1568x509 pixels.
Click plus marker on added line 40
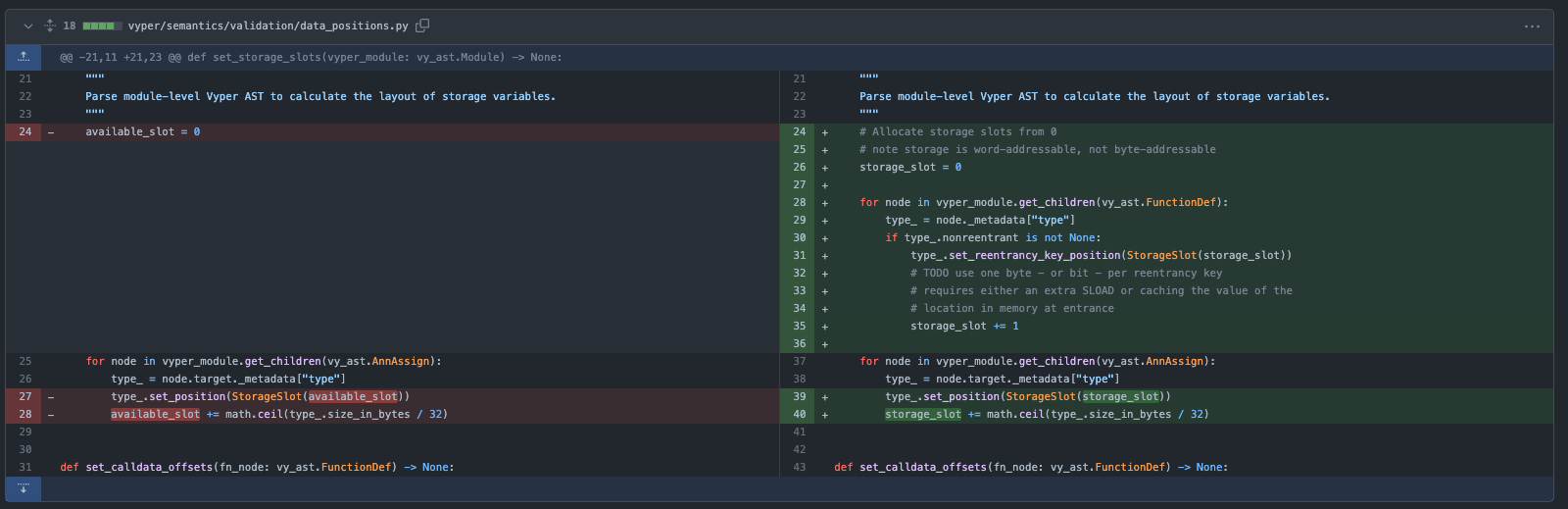825,415
